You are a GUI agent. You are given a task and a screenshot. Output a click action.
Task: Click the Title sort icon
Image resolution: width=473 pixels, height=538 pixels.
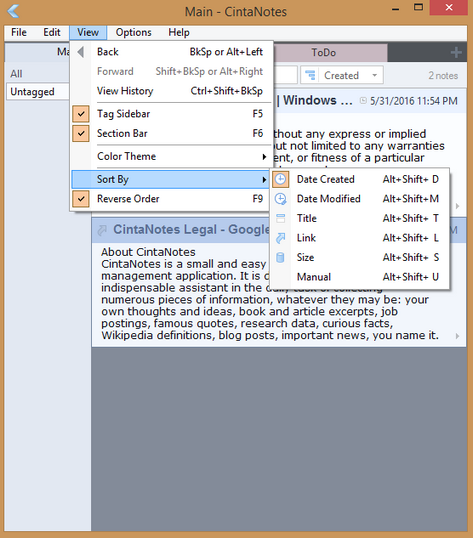point(281,218)
